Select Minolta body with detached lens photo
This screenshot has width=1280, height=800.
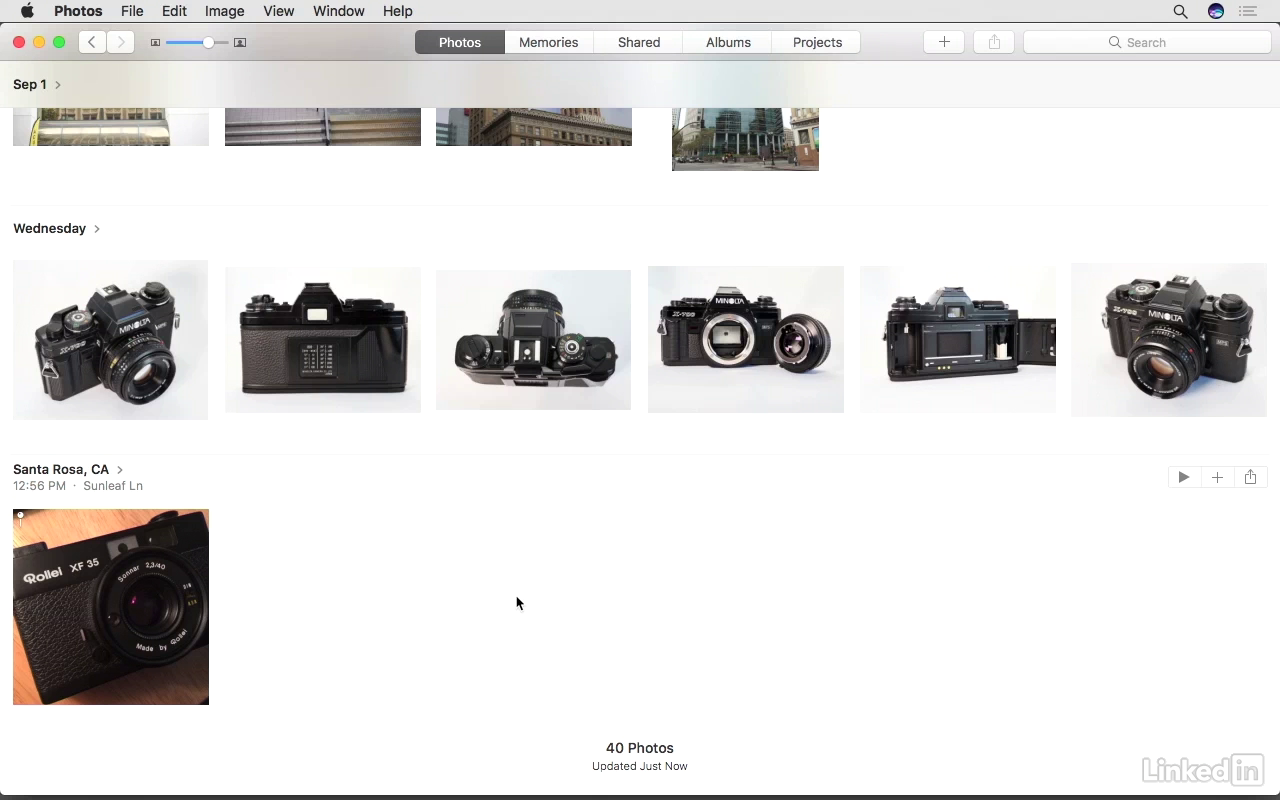(x=746, y=340)
